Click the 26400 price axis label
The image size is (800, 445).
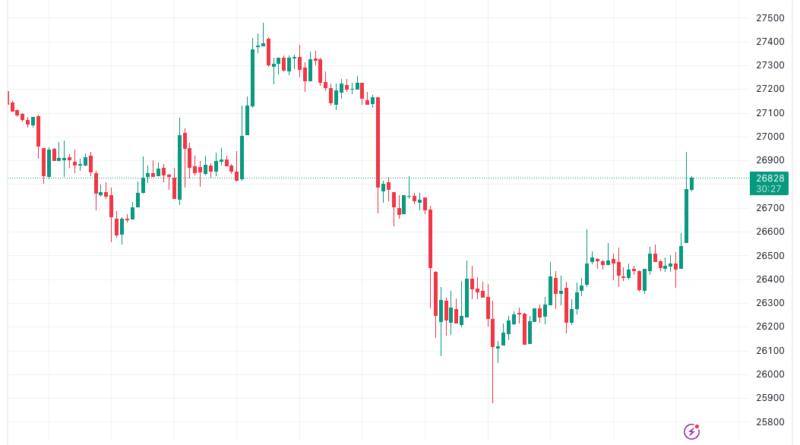[768, 279]
